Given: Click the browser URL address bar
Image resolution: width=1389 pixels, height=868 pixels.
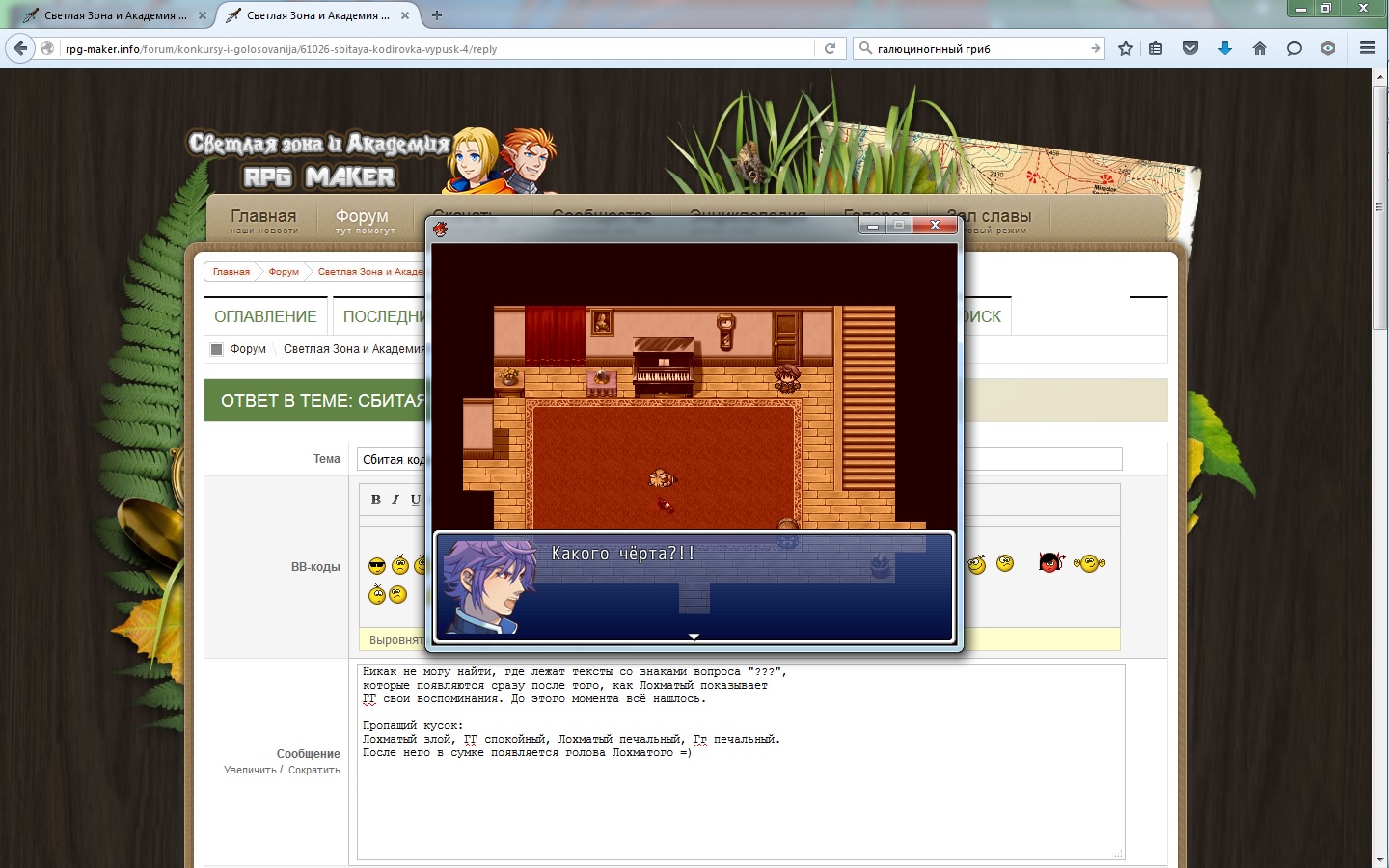Looking at the screenshot, I should point(439,48).
